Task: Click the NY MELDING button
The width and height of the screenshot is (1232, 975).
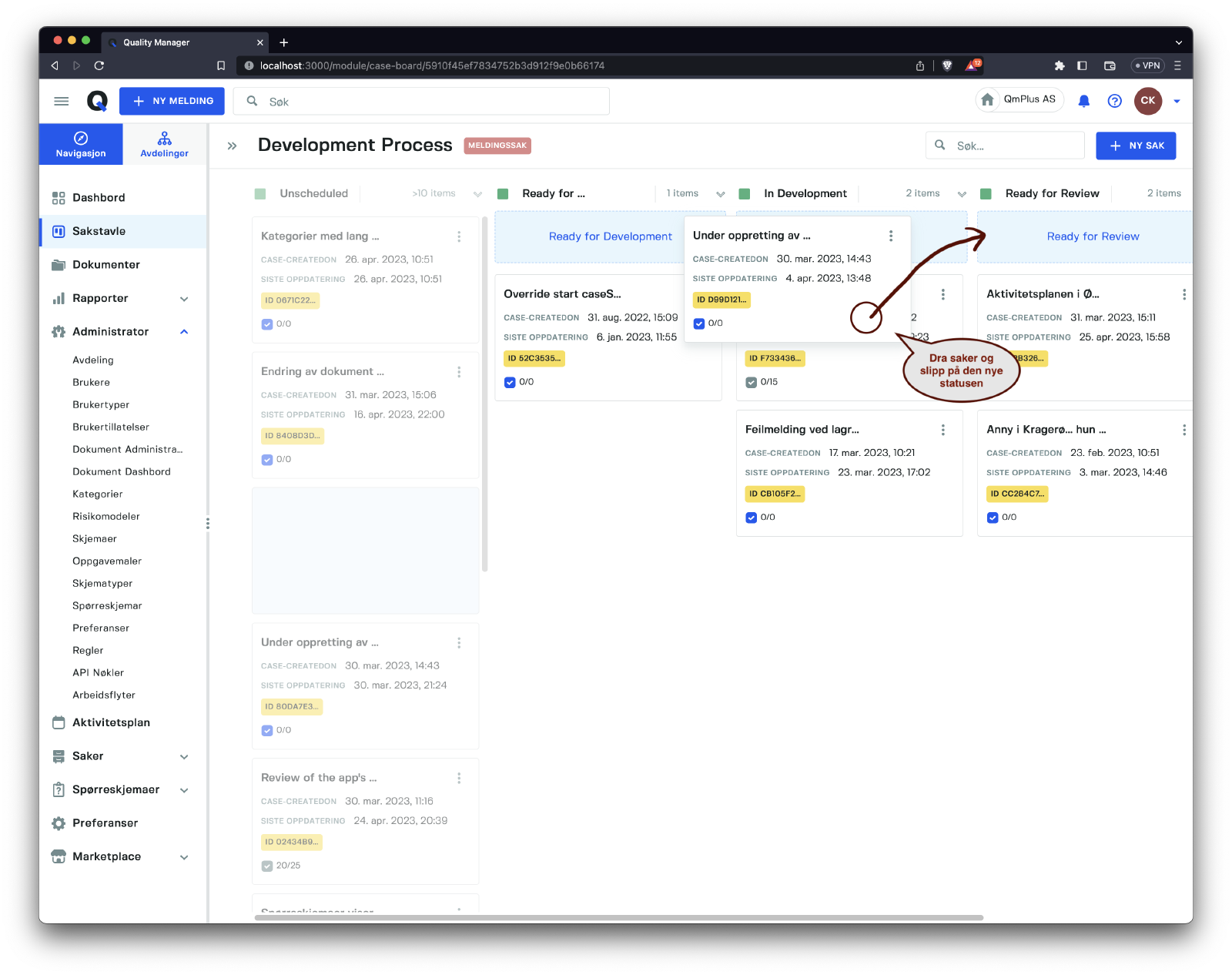Action: (172, 101)
